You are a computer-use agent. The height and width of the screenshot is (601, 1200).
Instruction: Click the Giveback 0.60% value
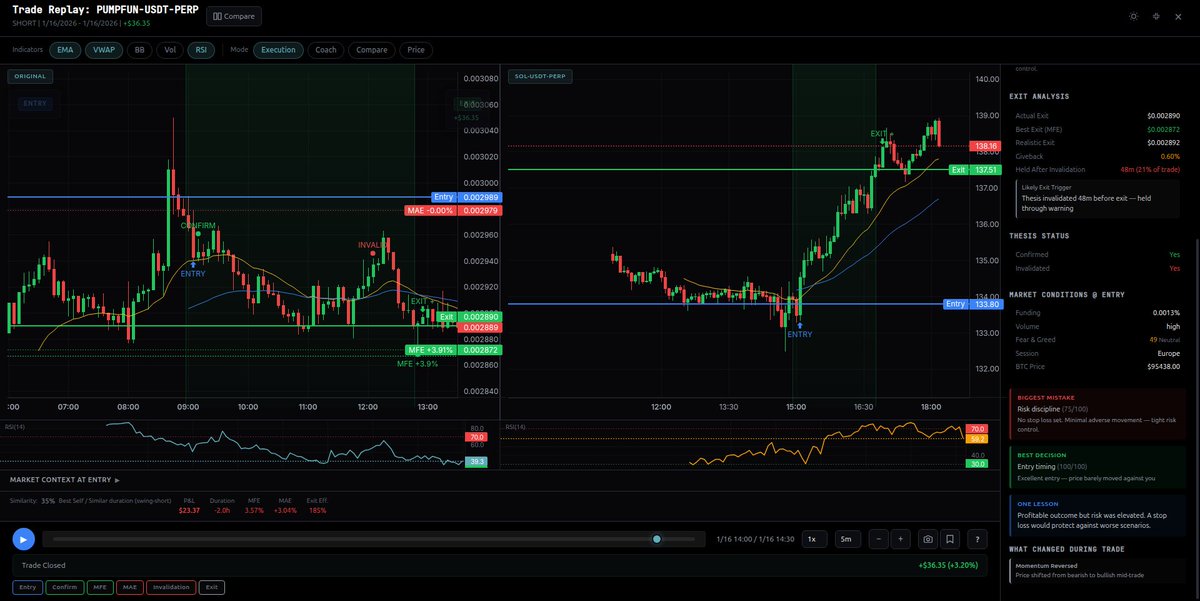coord(1169,156)
